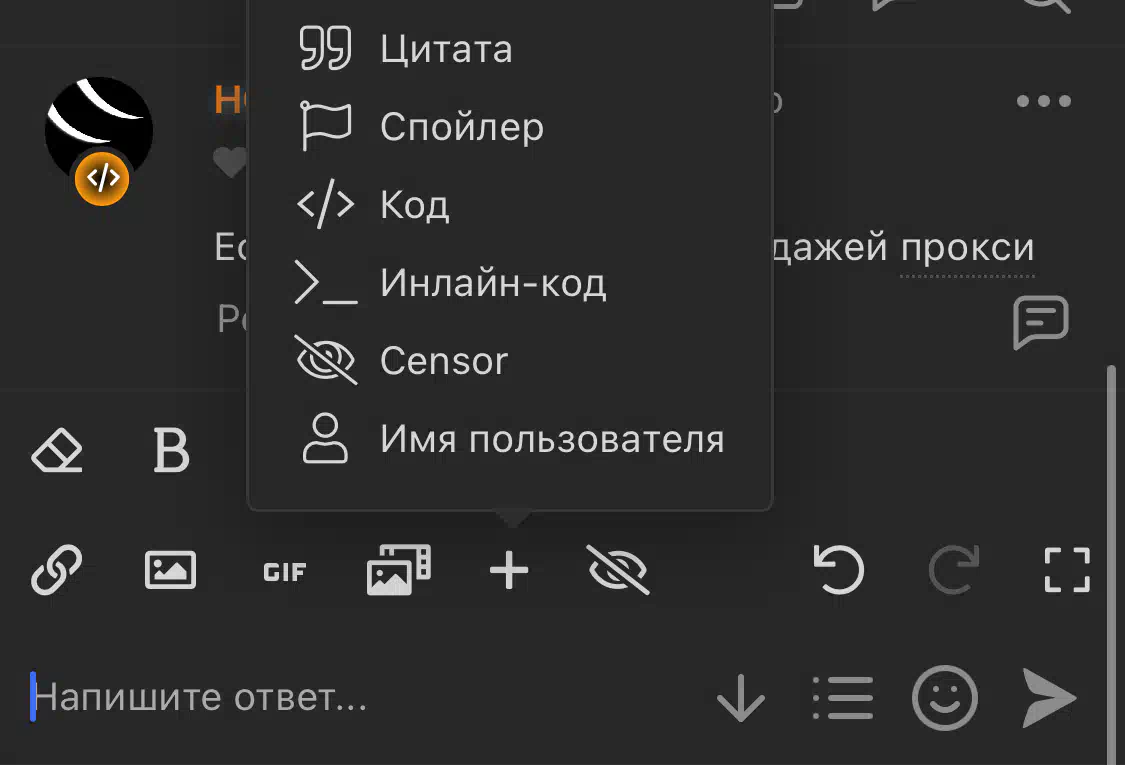The height and width of the screenshot is (765, 1125).
Task: Open the GIF picker
Action: [x=284, y=572]
